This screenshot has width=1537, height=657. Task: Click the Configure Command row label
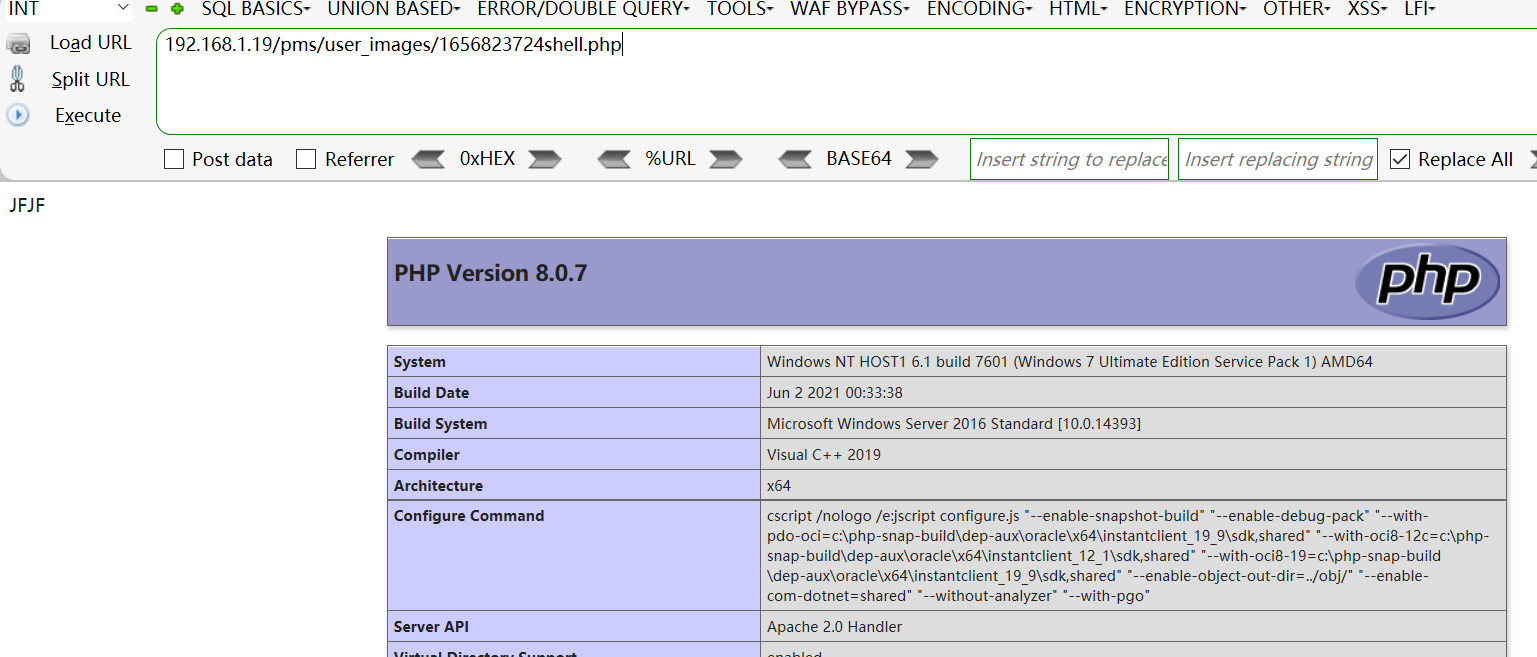click(469, 516)
